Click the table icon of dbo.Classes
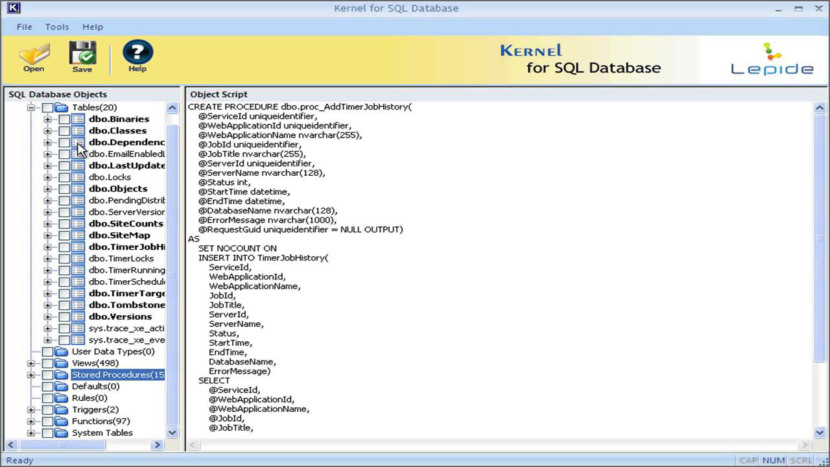 [78, 131]
